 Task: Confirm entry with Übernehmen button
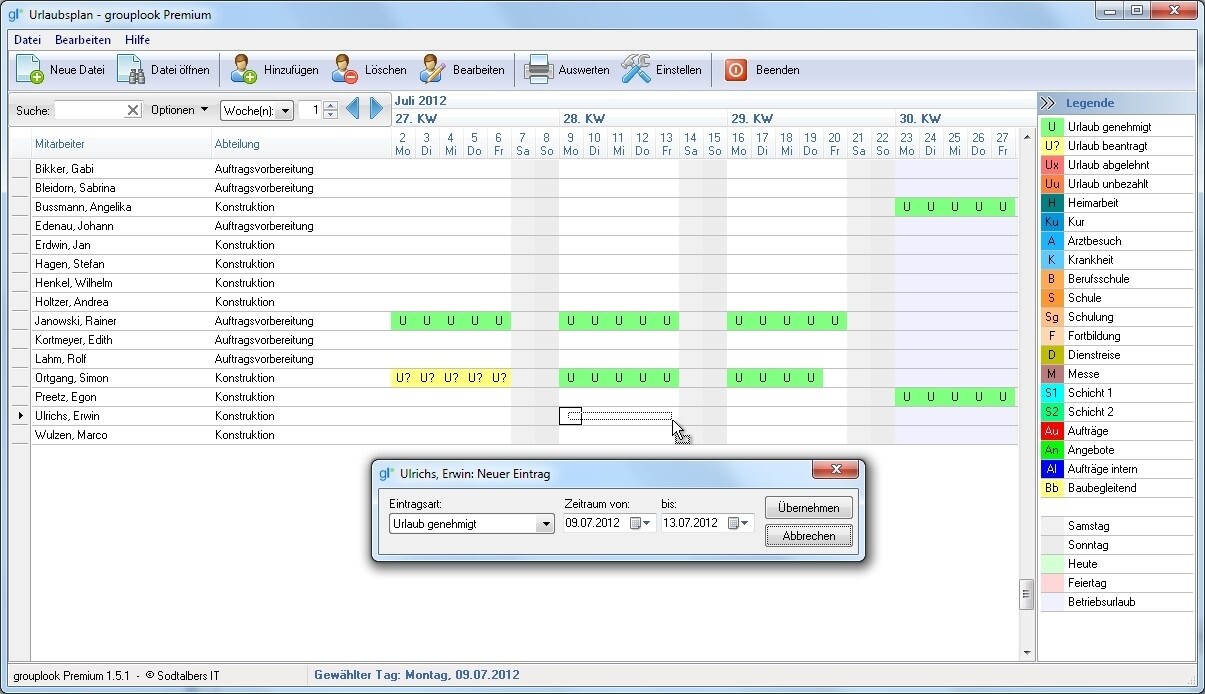808,508
